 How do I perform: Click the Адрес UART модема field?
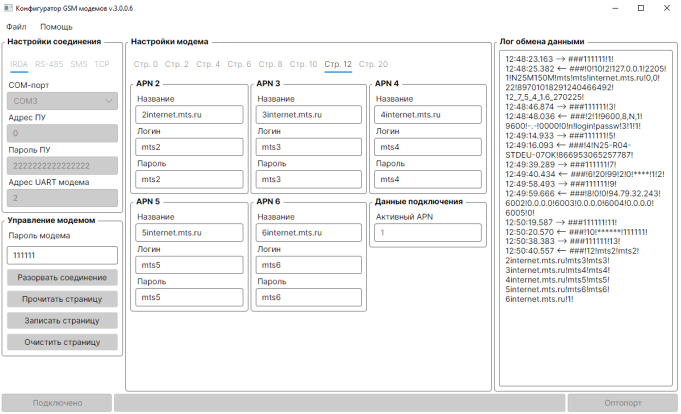(62, 198)
